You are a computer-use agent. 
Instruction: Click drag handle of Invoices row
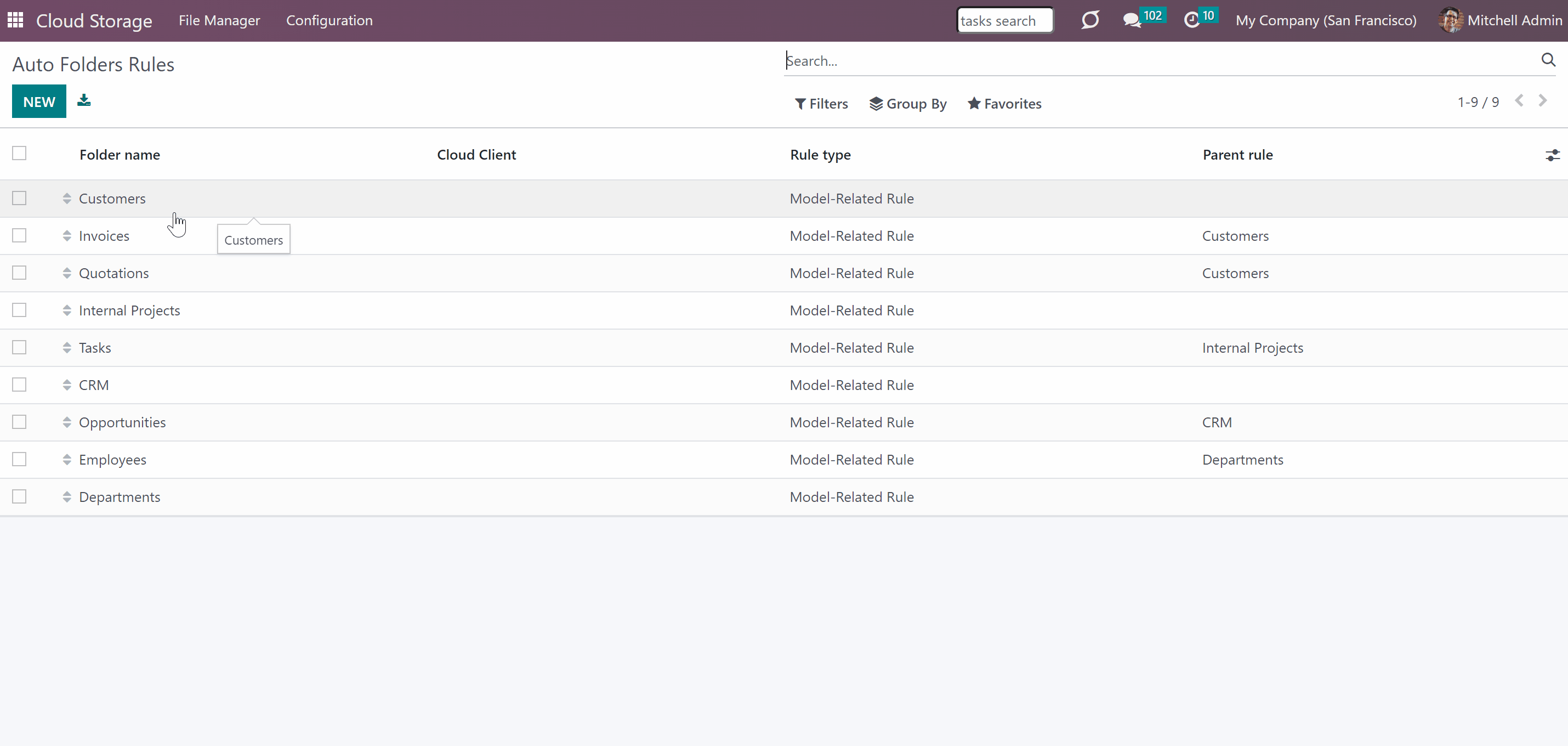click(67, 236)
